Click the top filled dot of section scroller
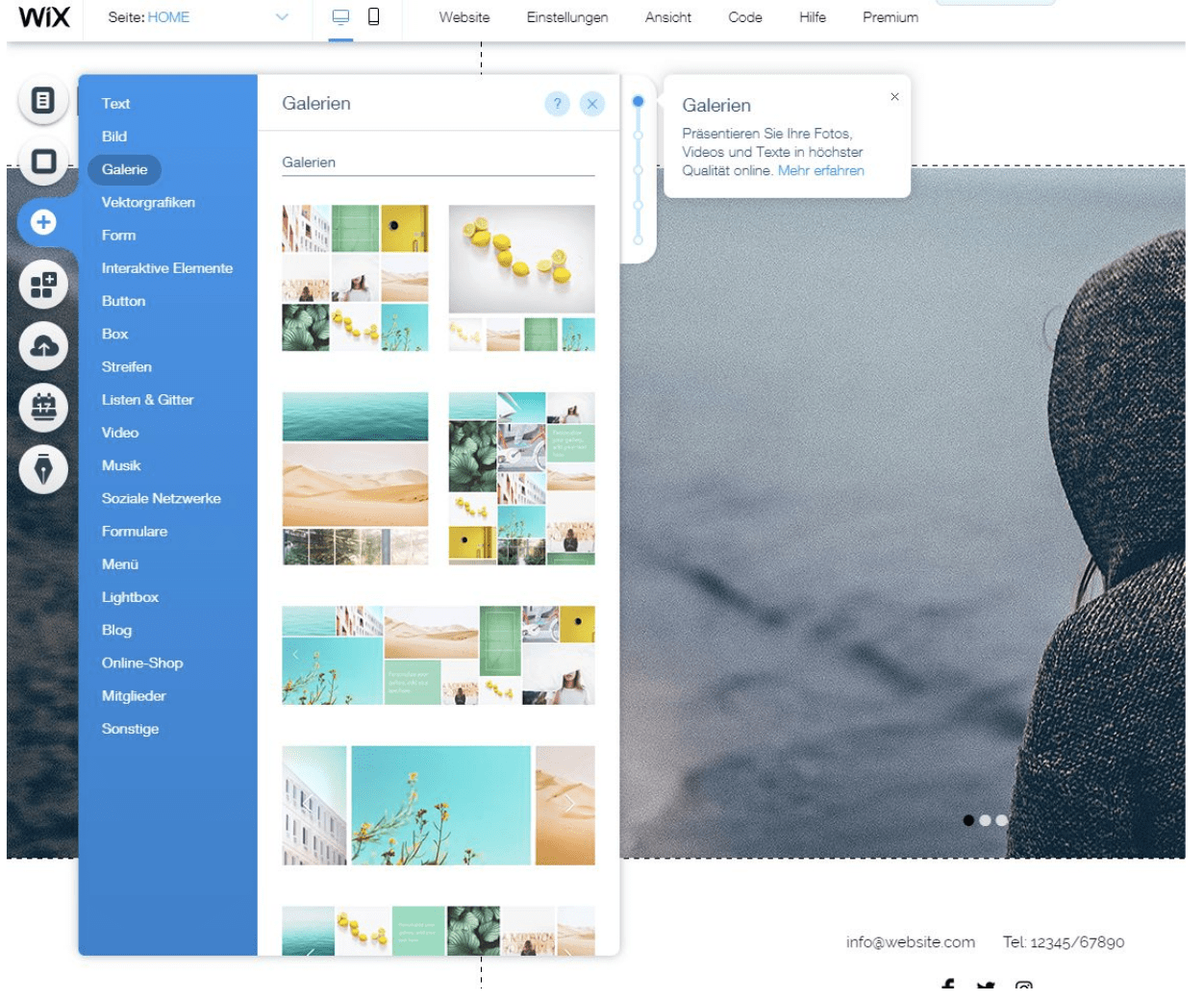This screenshot has width=1204, height=1000. pyautogui.click(x=638, y=101)
